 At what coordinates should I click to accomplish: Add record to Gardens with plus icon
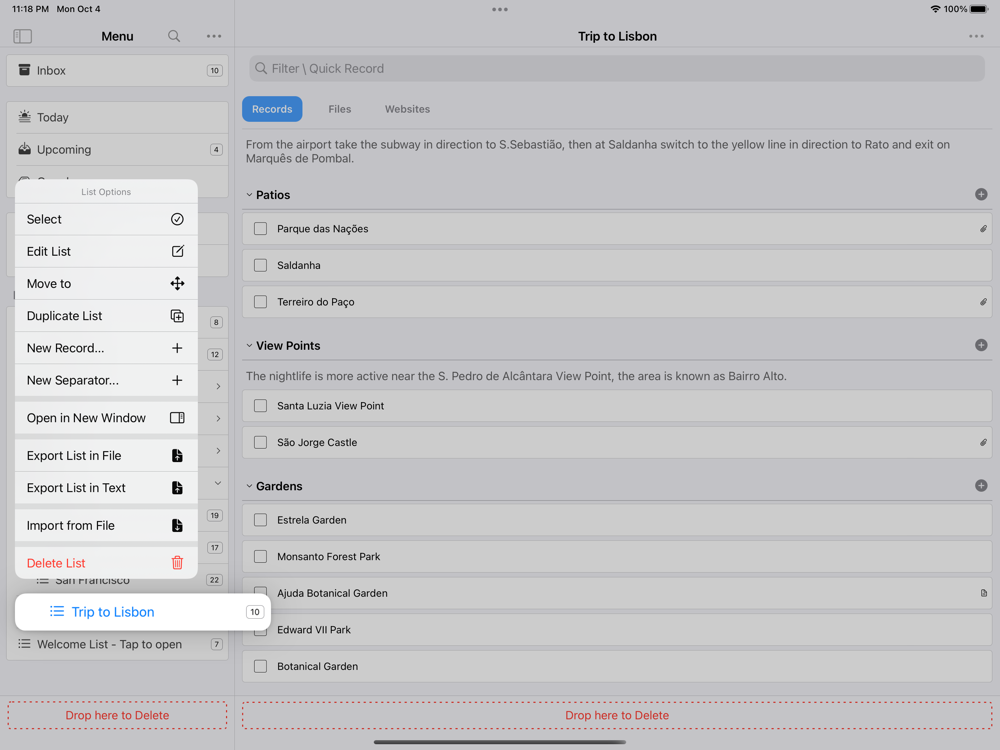[x=981, y=486]
